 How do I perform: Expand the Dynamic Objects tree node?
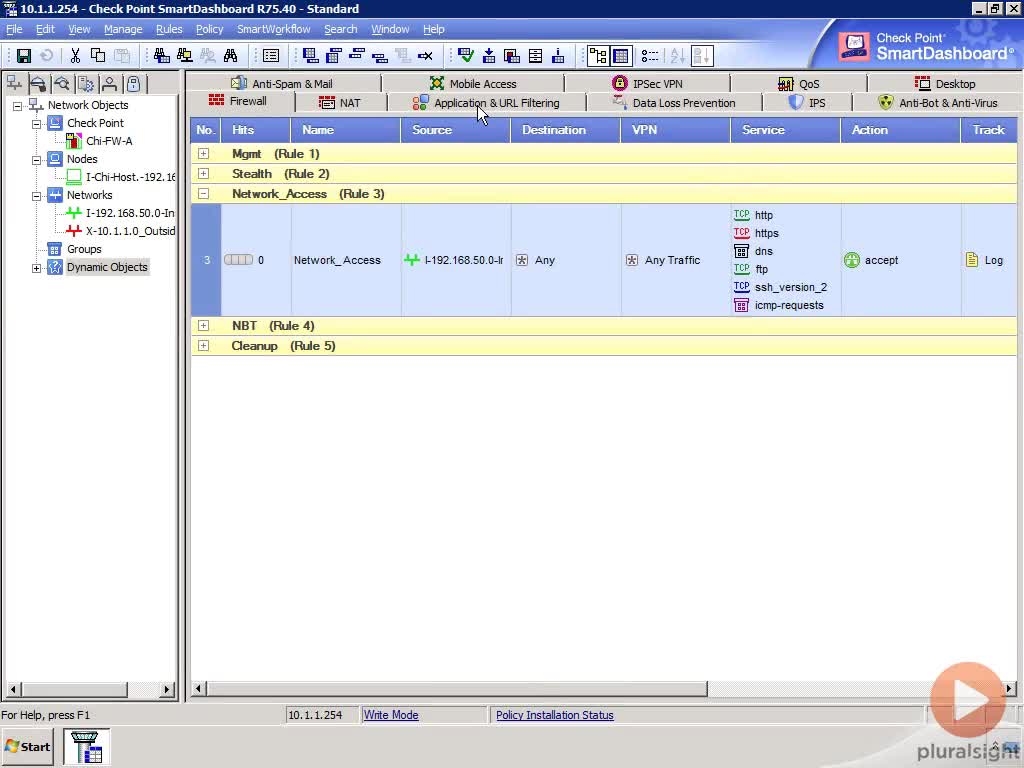(37, 268)
